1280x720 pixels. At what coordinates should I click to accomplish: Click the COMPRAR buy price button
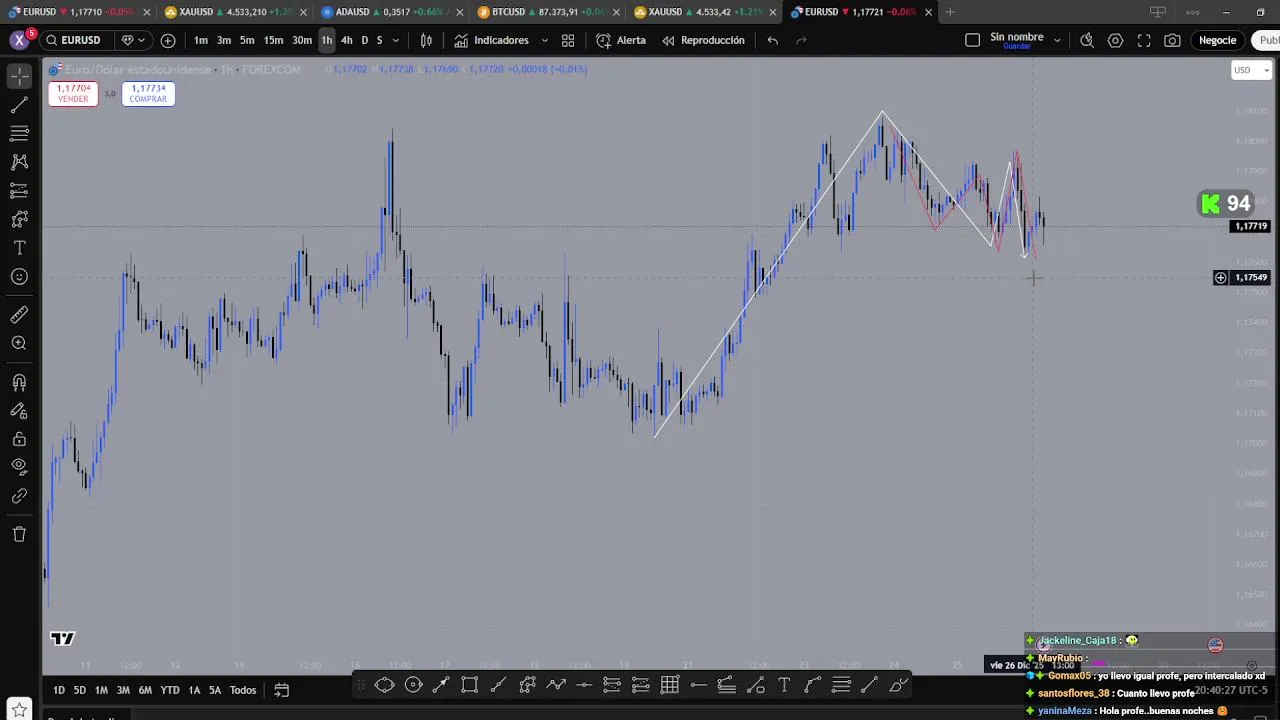(x=148, y=93)
